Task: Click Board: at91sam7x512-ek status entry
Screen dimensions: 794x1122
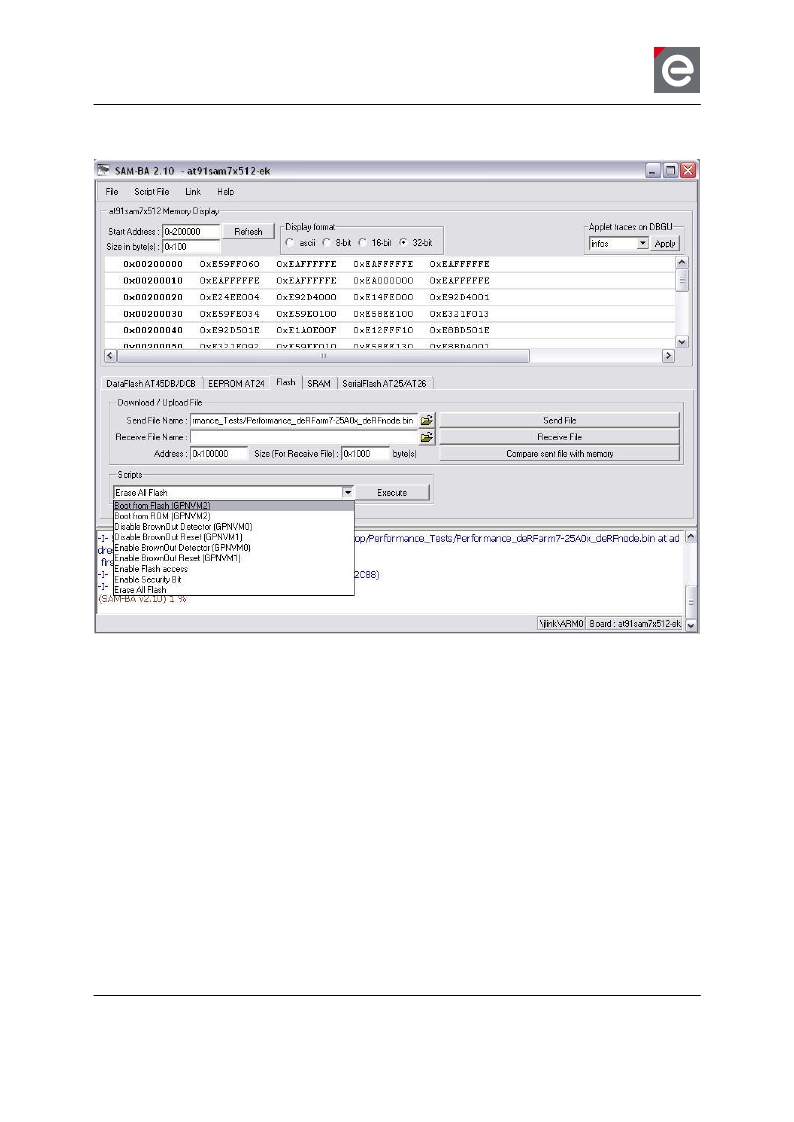Action: [x=635, y=624]
